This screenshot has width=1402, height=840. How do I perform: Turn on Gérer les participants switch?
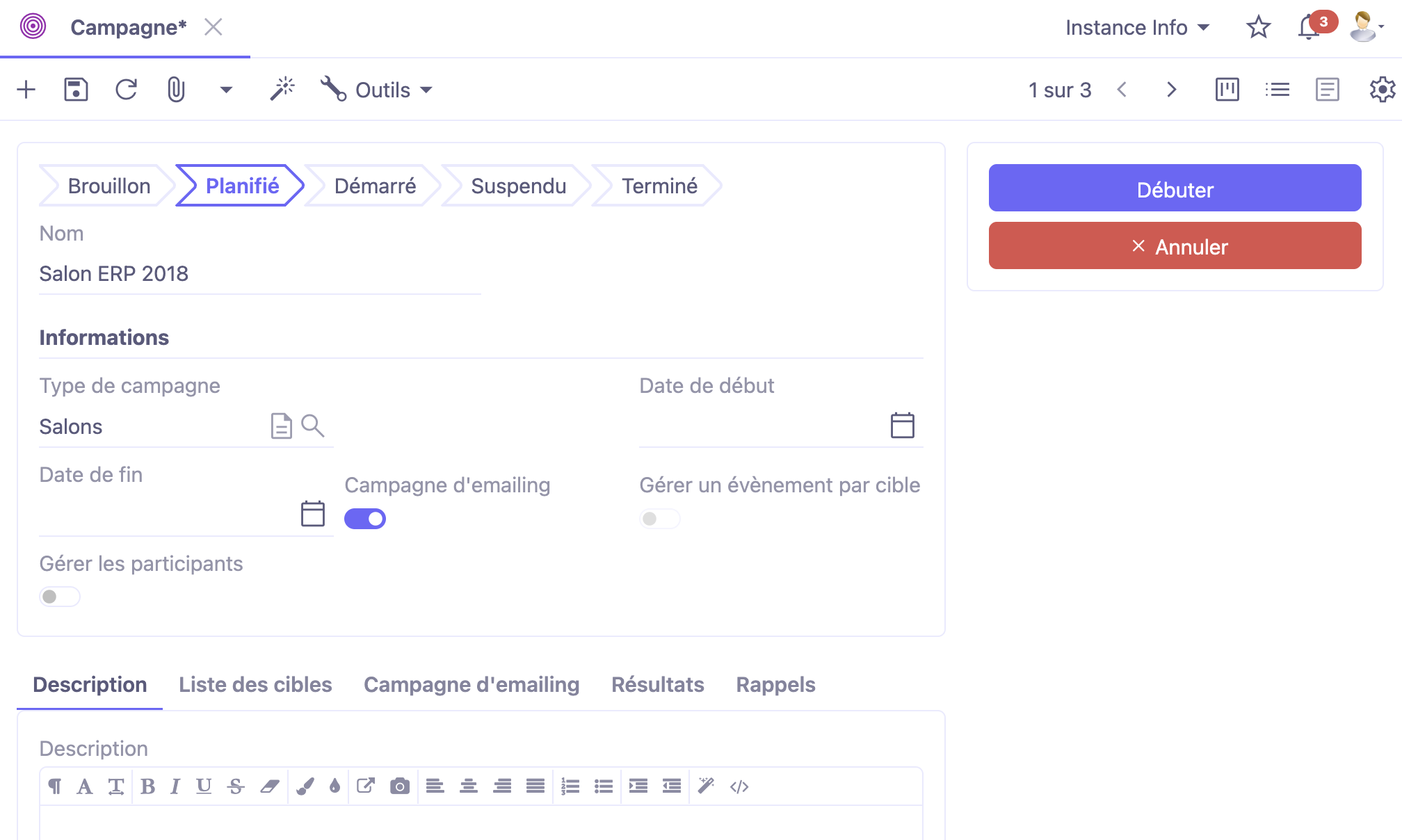(x=60, y=597)
